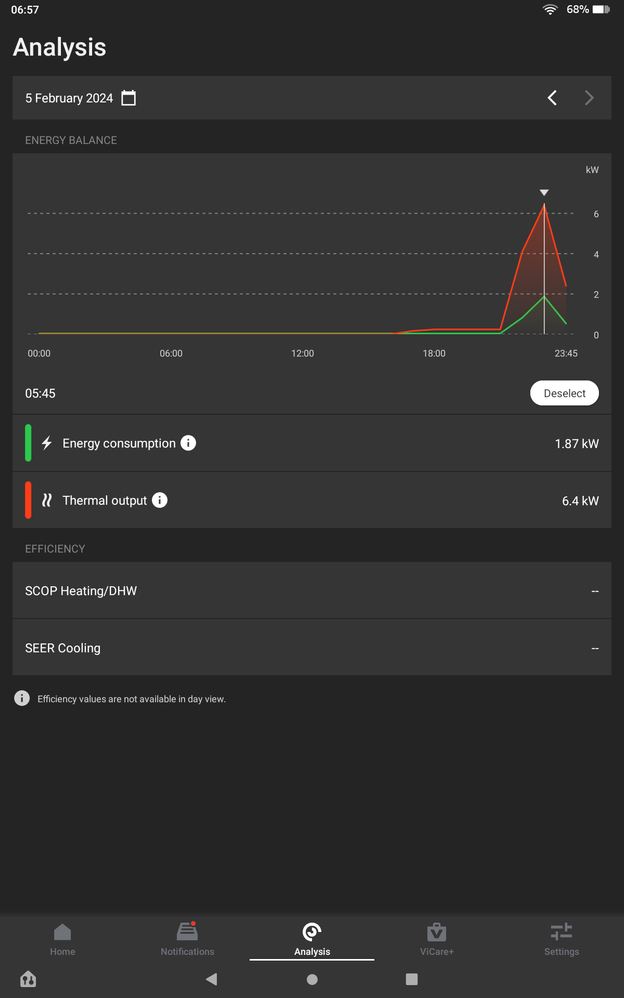Open the Settings tab
This screenshot has width=624, height=998.
tap(561, 939)
